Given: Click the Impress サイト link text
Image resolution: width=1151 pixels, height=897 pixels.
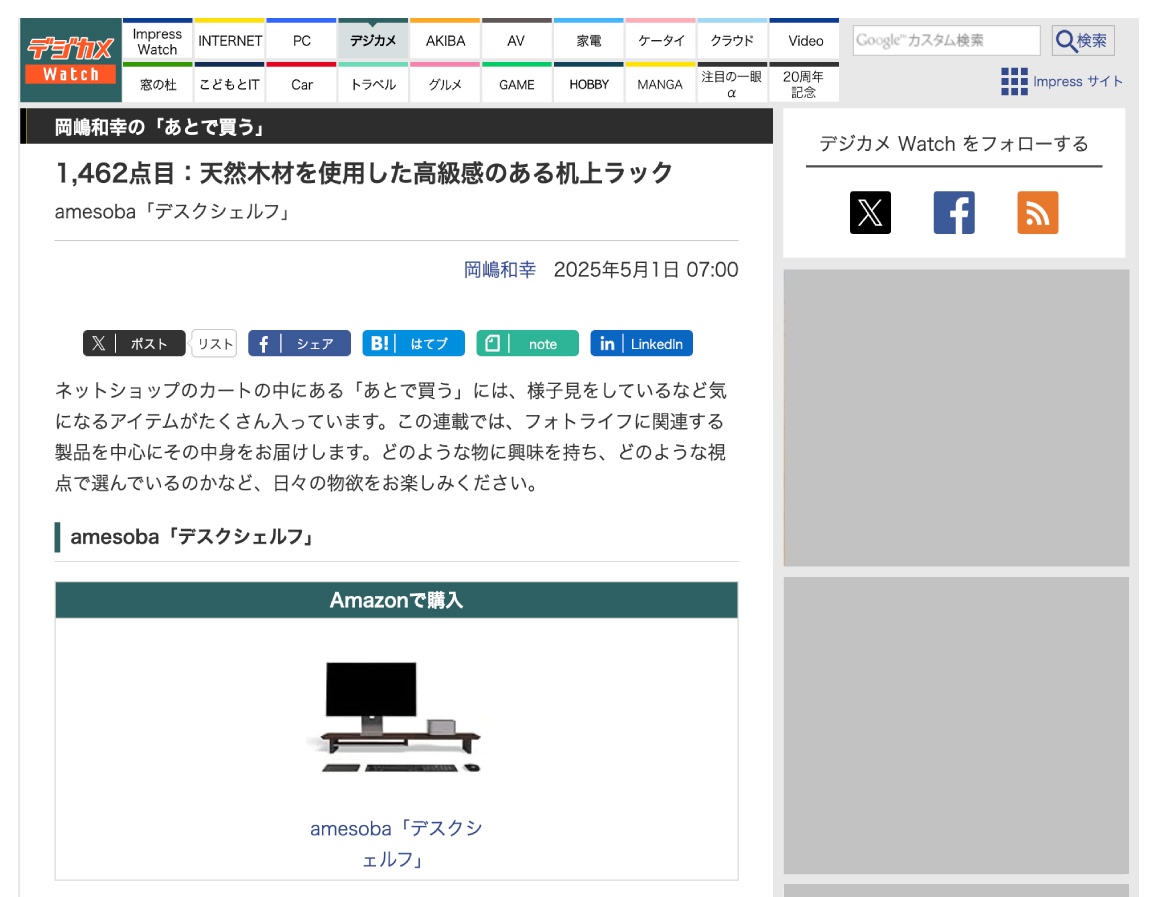Looking at the screenshot, I should 1078,81.
